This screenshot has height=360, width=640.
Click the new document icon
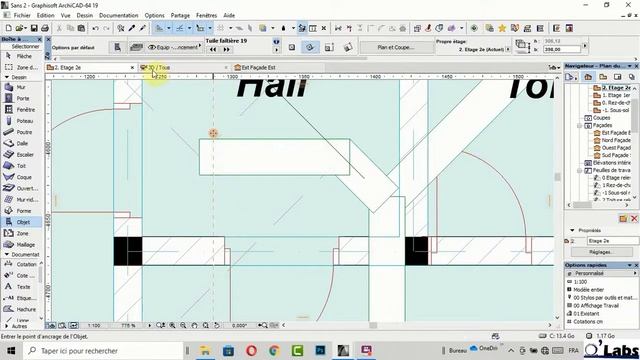(x=8, y=28)
